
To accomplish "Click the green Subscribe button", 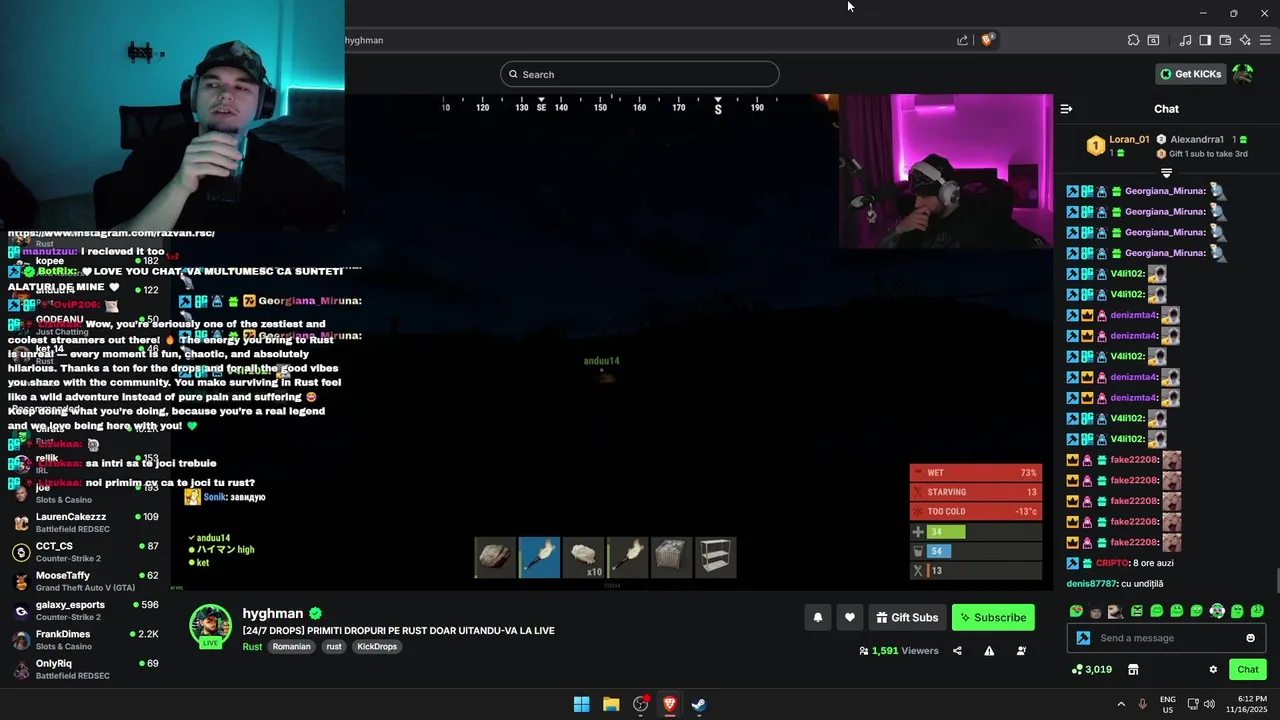I will [993, 618].
